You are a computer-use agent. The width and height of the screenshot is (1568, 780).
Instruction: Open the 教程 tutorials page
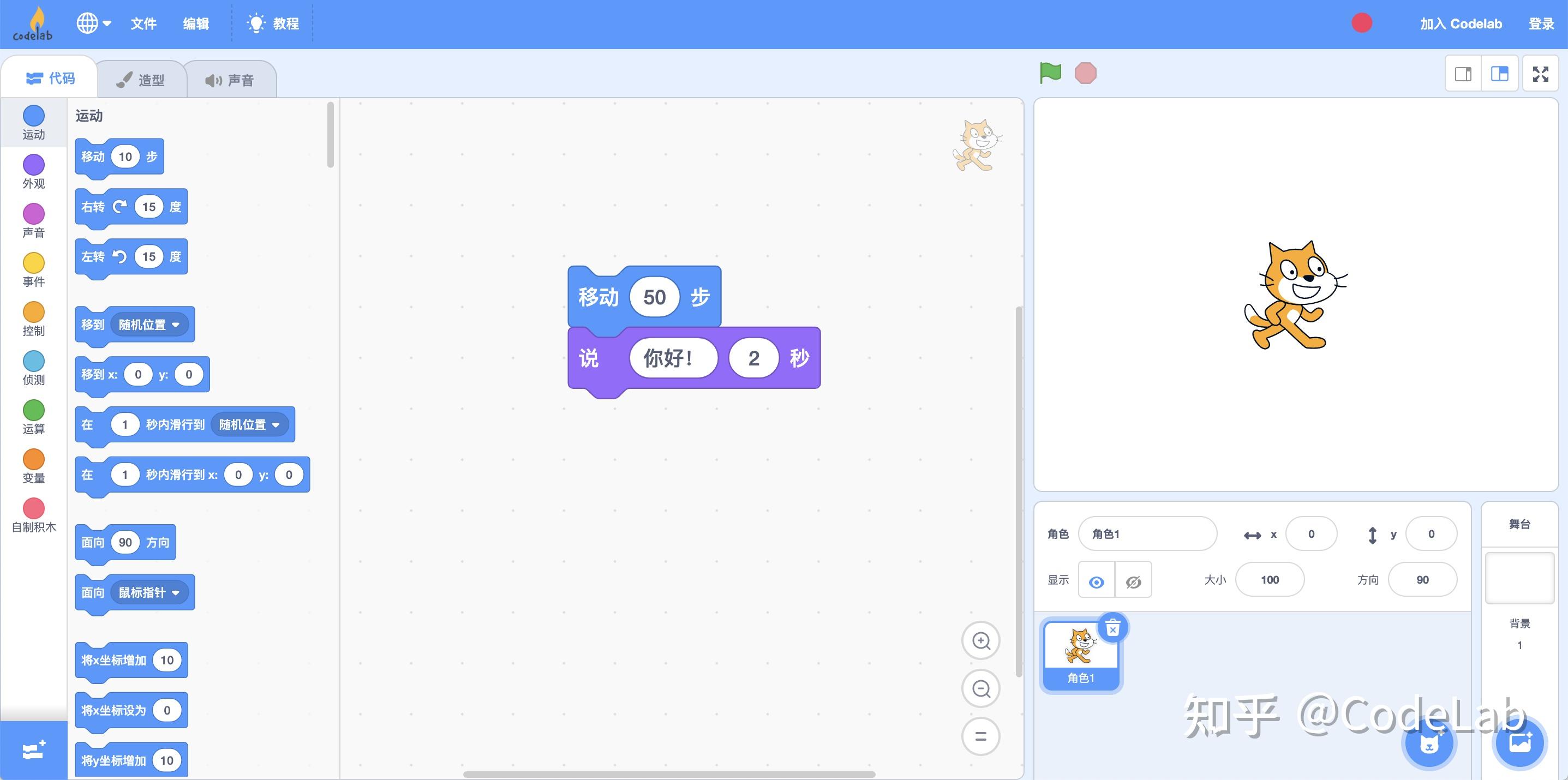273,23
